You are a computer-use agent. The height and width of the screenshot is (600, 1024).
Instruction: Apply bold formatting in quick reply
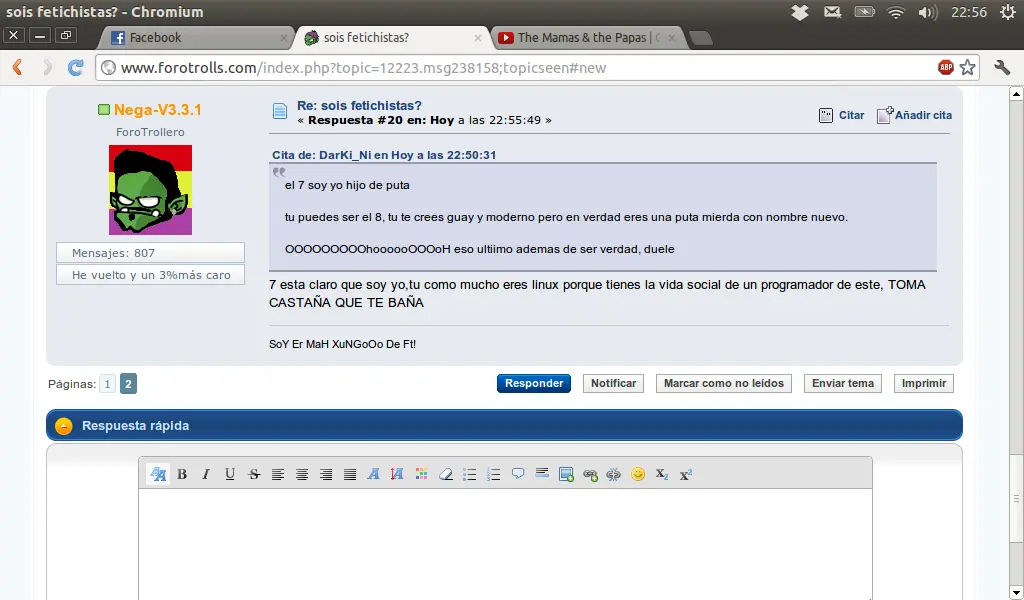coord(182,475)
